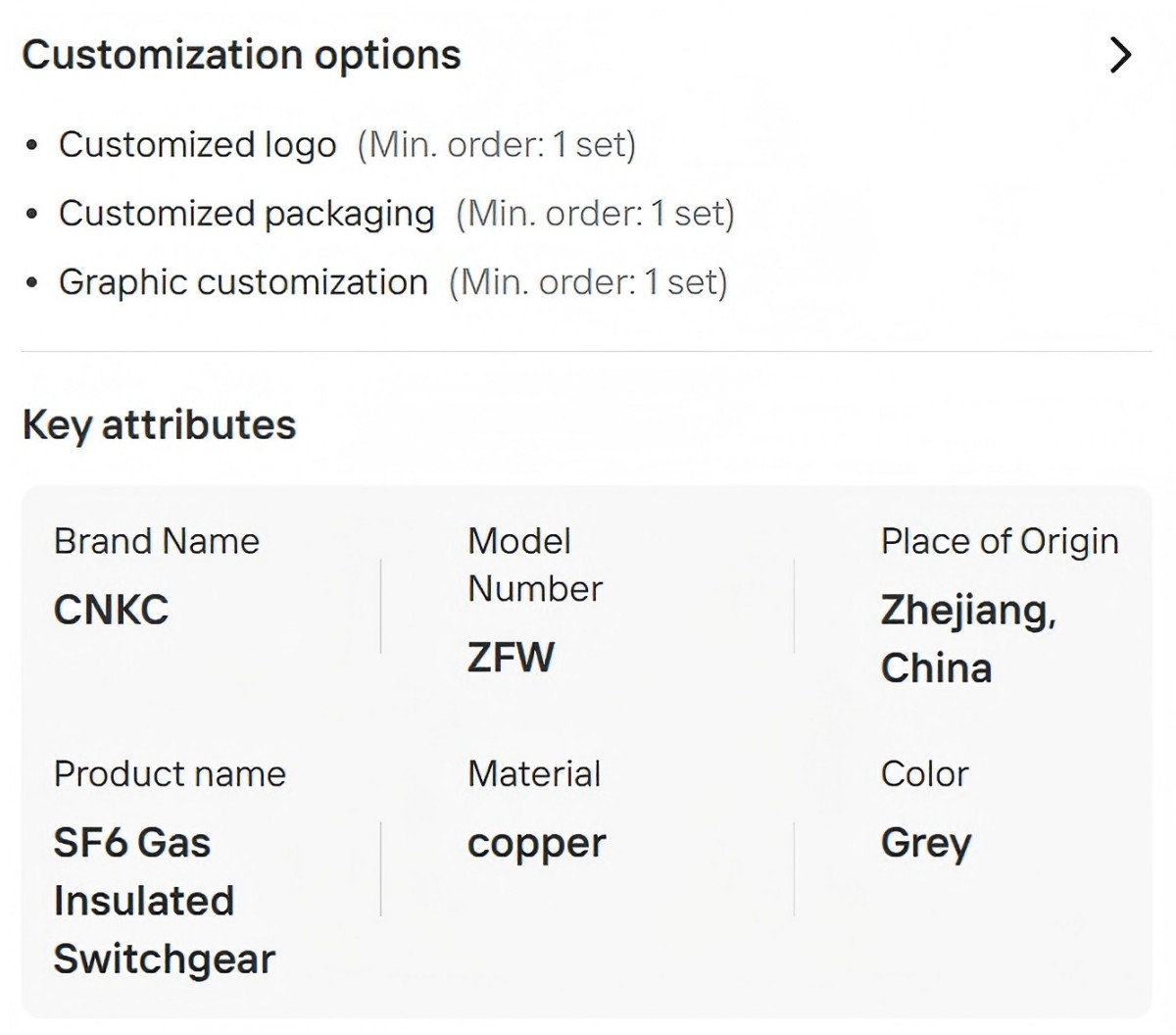Select the Customized logo option
The image size is (1176, 1035).
pos(197,145)
